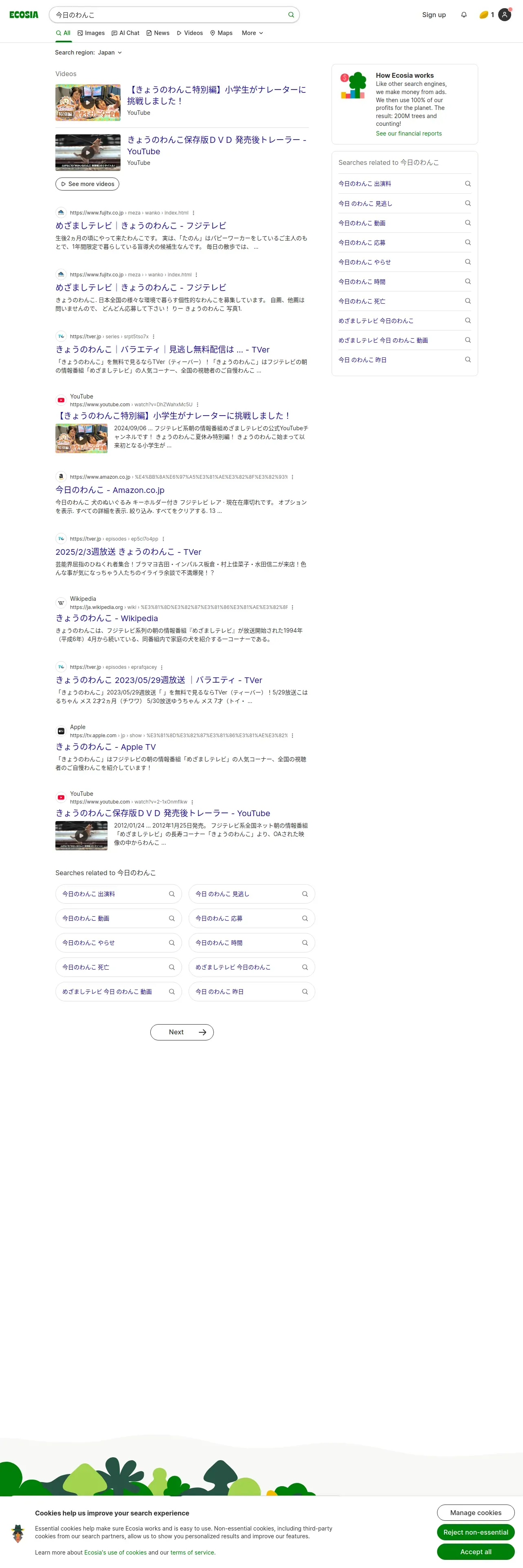Viewport: 523px width, 1568px height.
Task: Go to Next results page
Action: (x=182, y=1032)
